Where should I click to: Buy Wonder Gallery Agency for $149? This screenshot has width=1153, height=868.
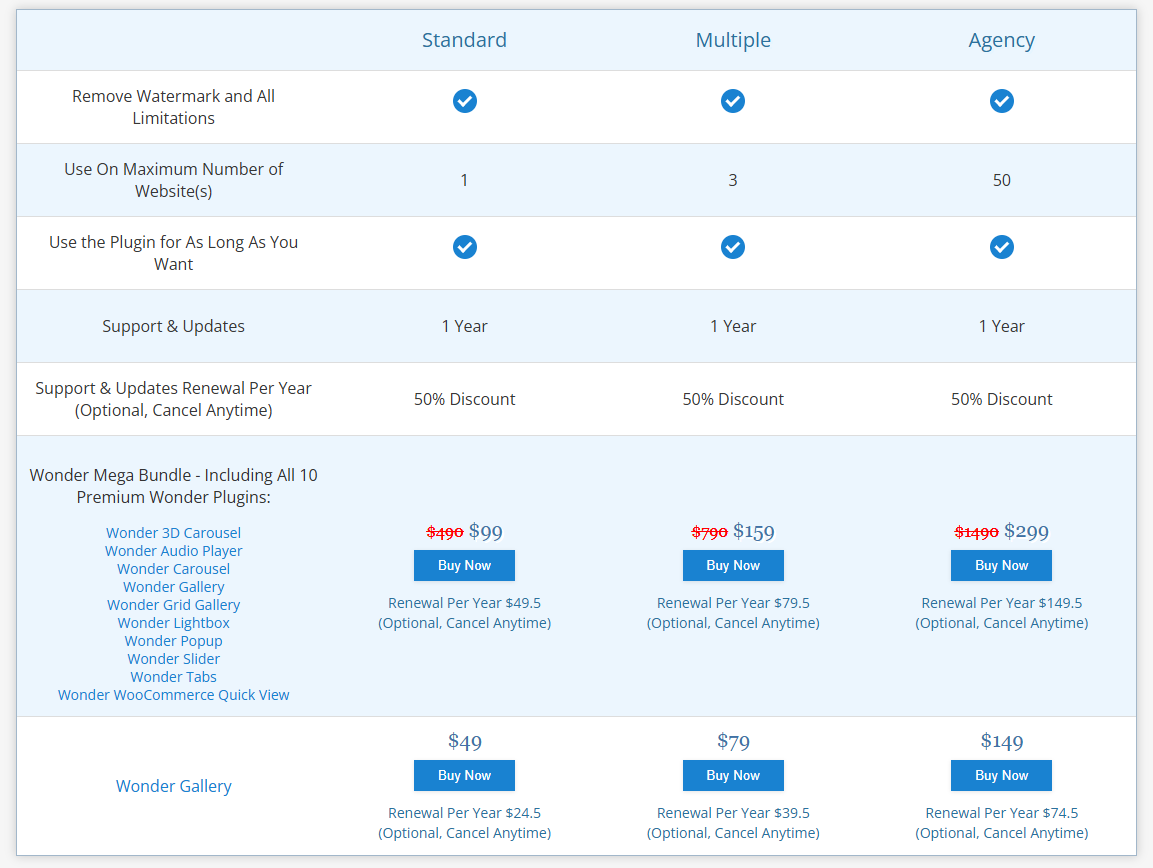(x=1002, y=775)
